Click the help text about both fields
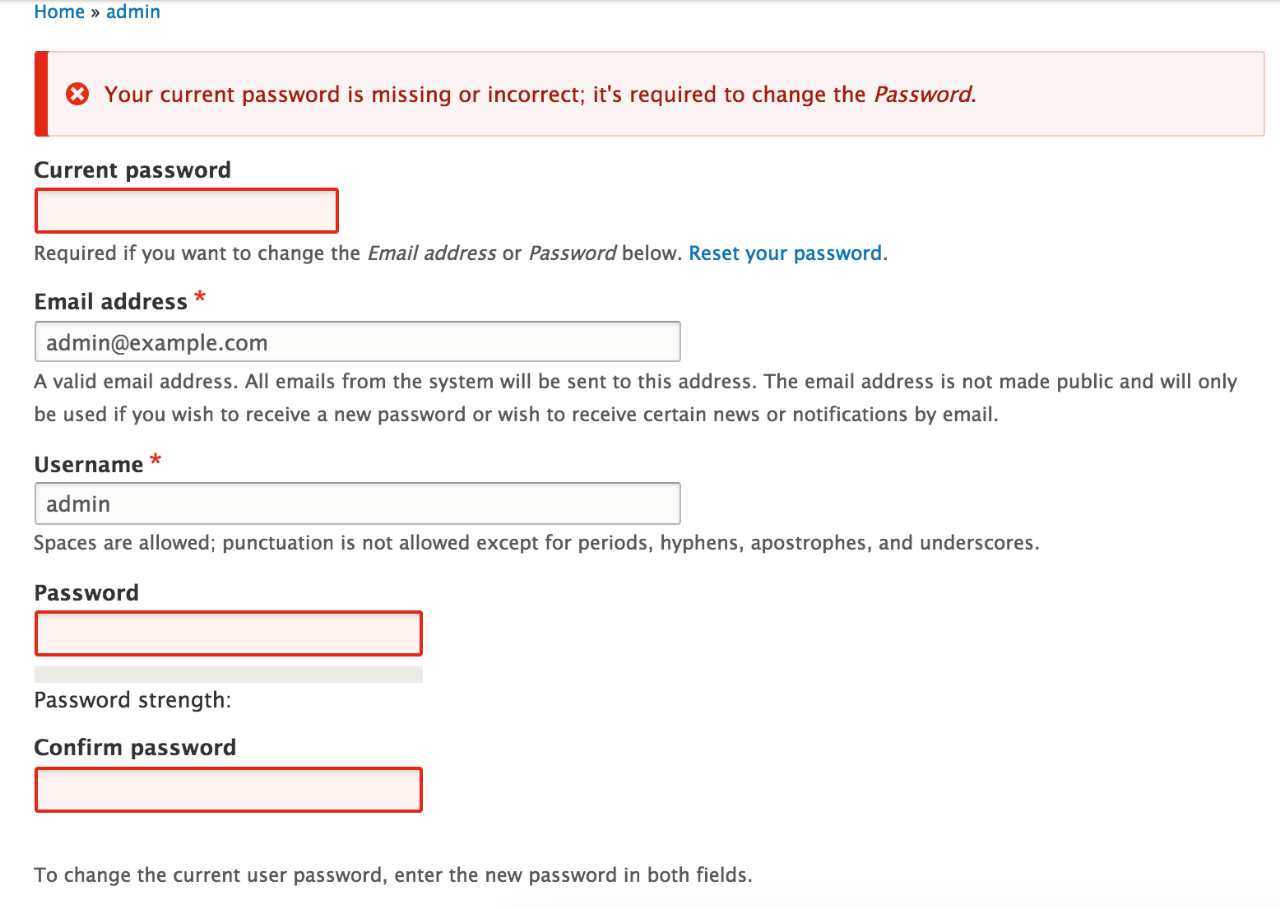 (x=392, y=875)
